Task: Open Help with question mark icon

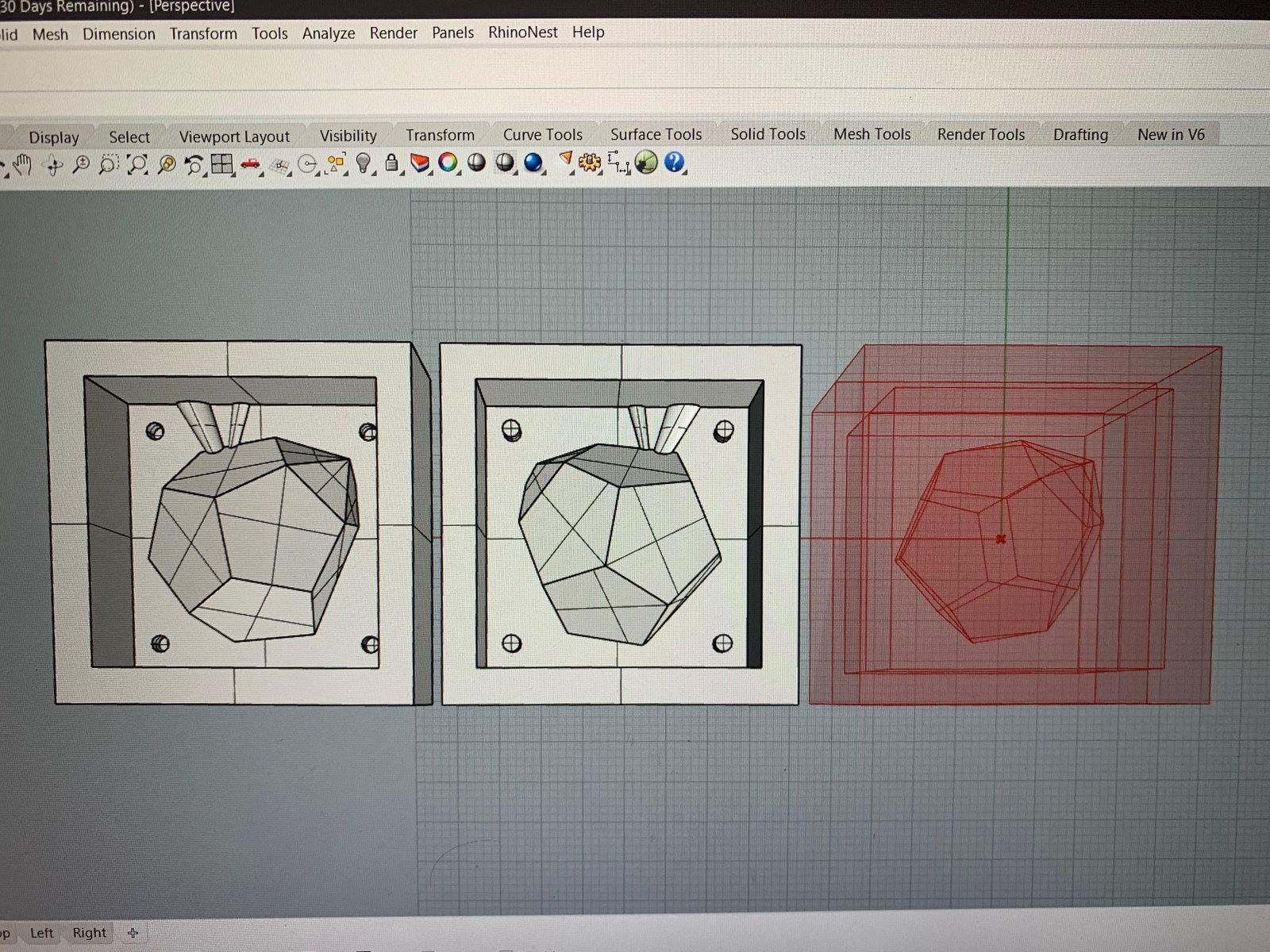Action: click(674, 163)
